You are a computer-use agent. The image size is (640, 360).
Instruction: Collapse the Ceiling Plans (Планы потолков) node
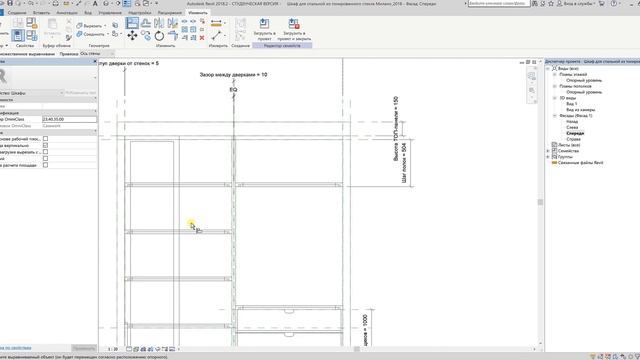pyautogui.click(x=555, y=86)
